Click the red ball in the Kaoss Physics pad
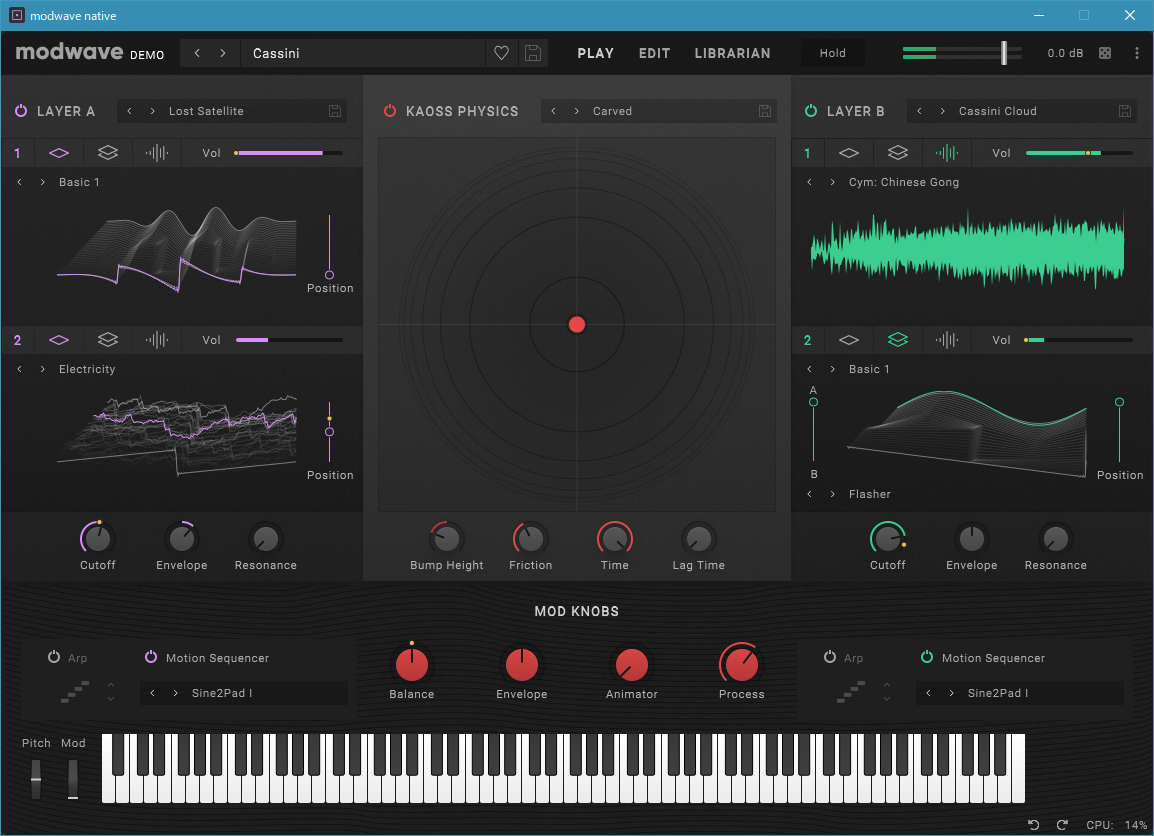 point(577,324)
